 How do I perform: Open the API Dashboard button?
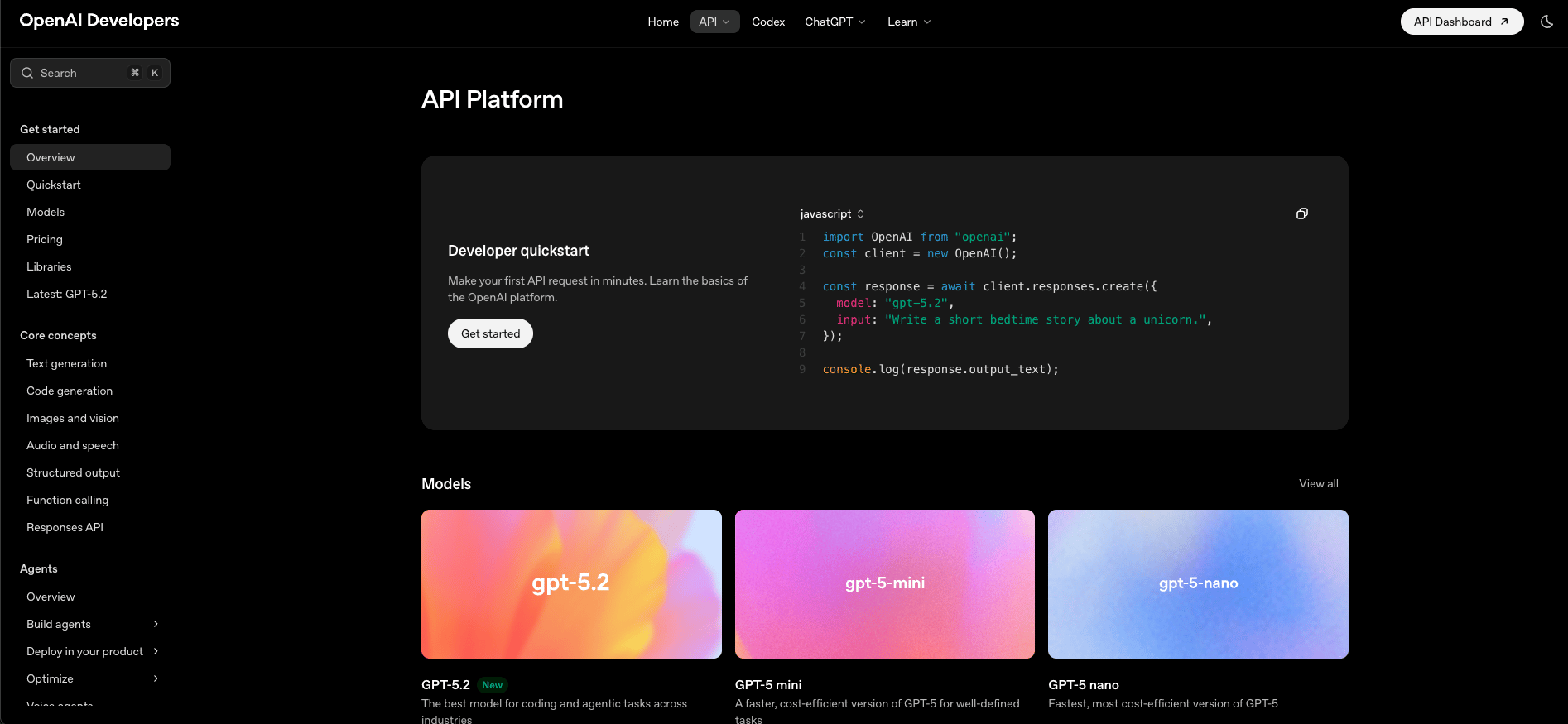coord(1462,22)
